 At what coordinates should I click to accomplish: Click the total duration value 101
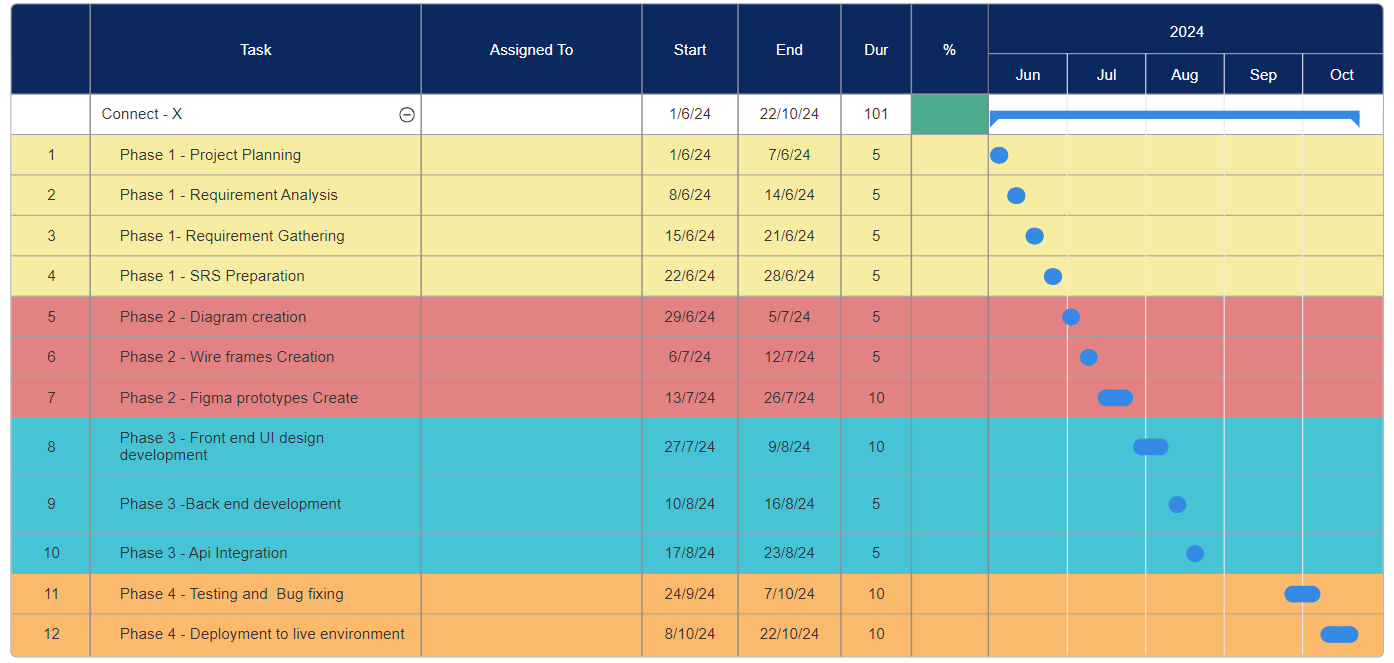(876, 114)
